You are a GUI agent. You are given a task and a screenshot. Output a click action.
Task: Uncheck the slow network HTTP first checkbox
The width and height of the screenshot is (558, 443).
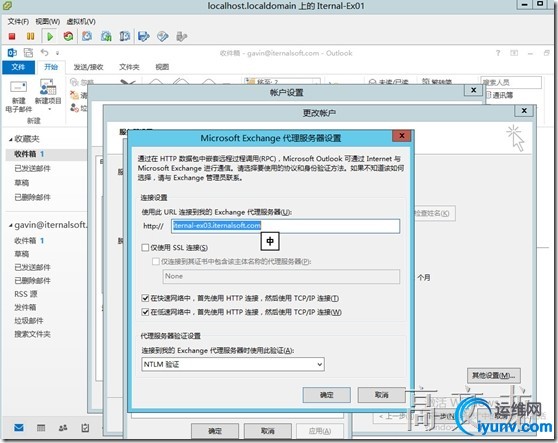click(145, 312)
